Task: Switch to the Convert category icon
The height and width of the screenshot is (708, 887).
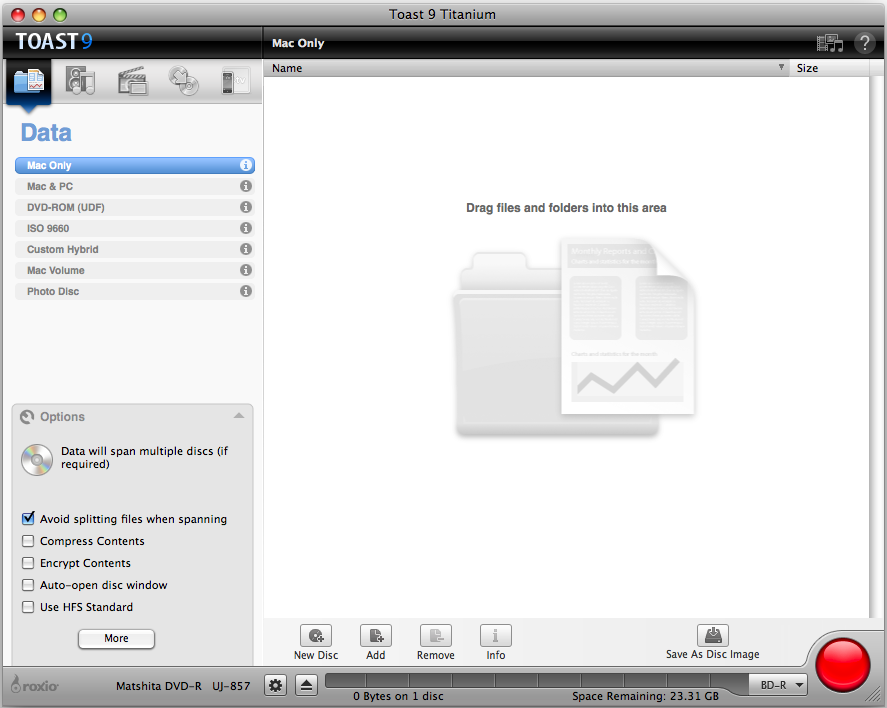Action: [235, 81]
